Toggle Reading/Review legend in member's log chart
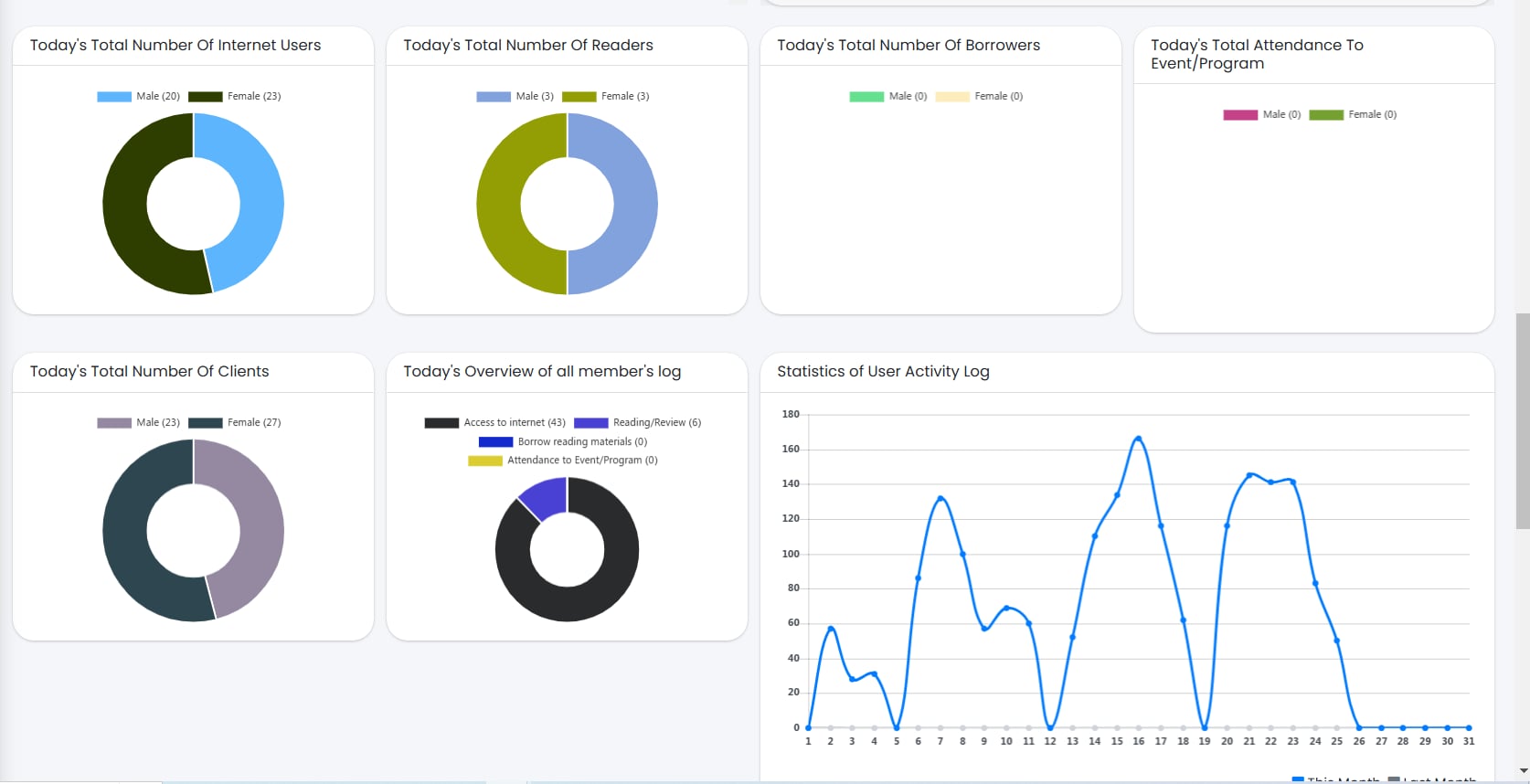This screenshot has width=1530, height=784. (637, 422)
